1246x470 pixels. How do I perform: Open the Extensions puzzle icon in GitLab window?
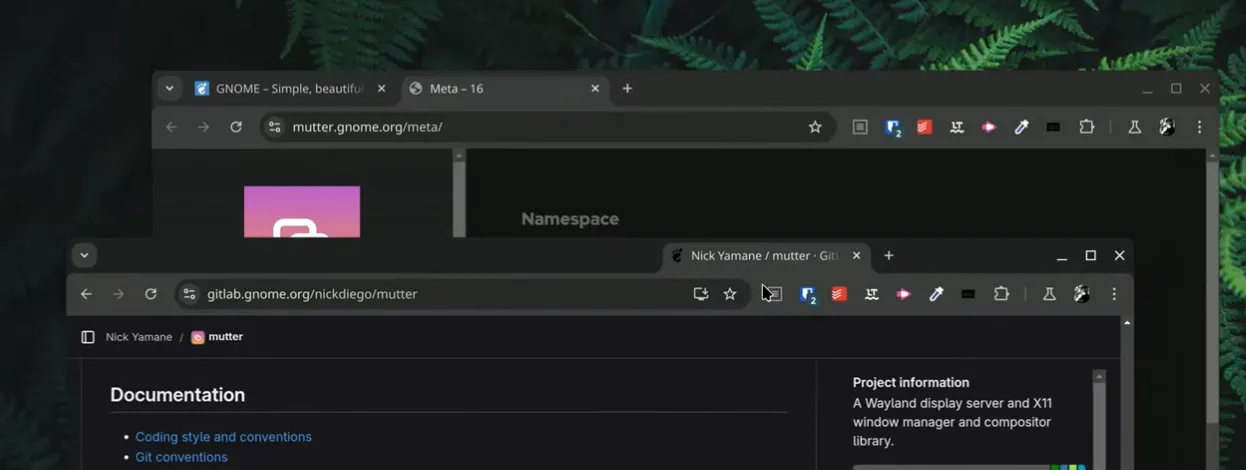1001,294
